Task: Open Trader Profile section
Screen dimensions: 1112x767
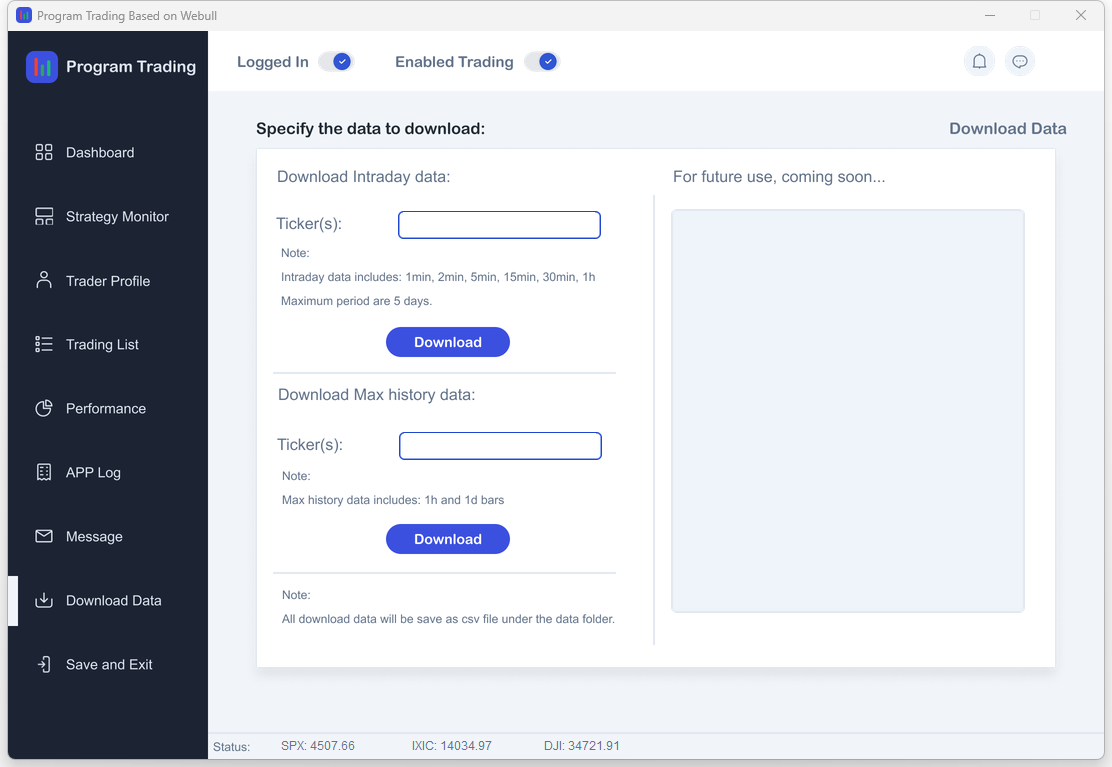Action: 108,281
